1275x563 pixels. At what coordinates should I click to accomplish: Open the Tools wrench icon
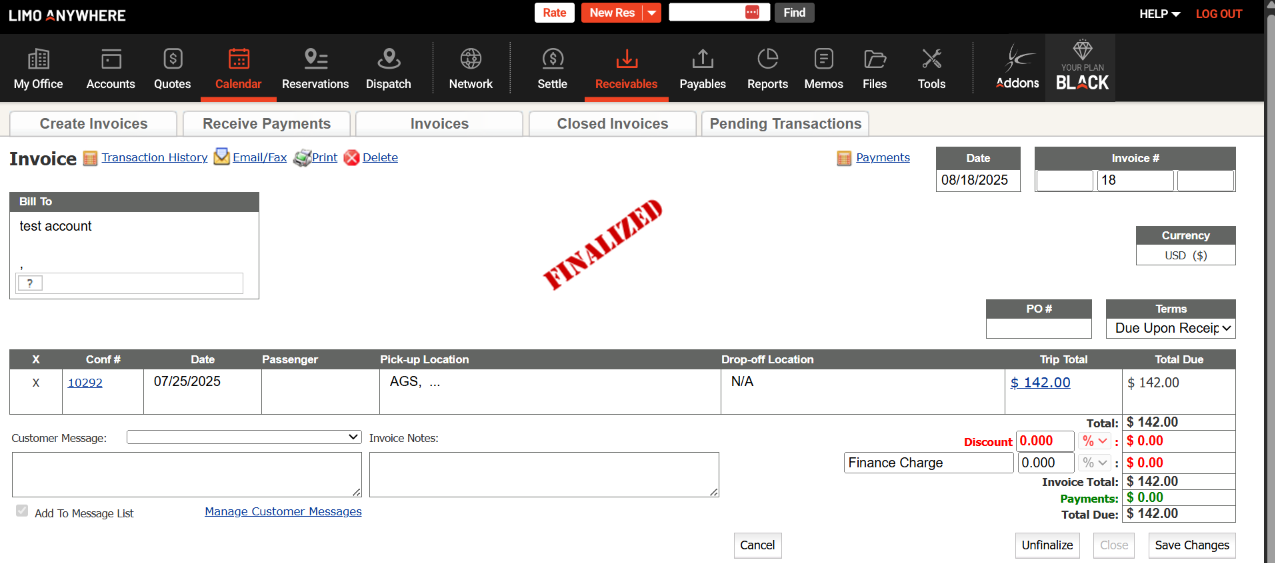pos(931,59)
